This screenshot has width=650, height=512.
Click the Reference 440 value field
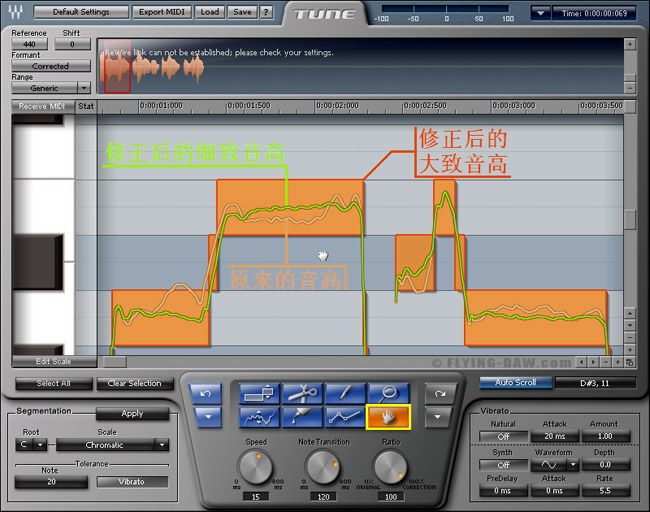[x=29, y=44]
